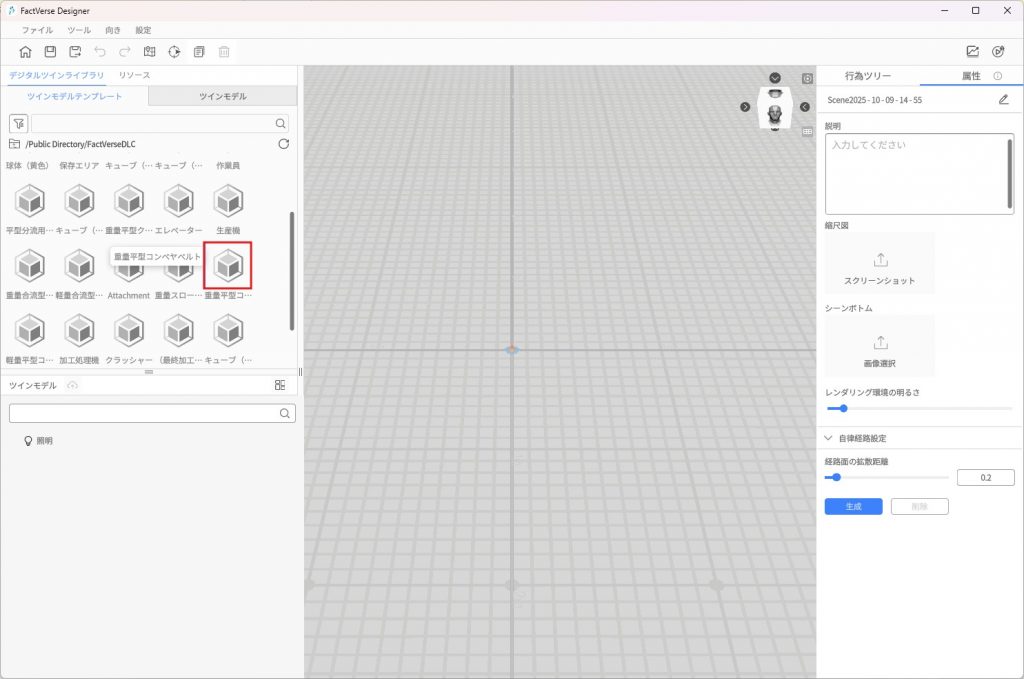The width and height of the screenshot is (1024, 679).
Task: Collapse the 自律経路設定 section
Action: [829, 438]
